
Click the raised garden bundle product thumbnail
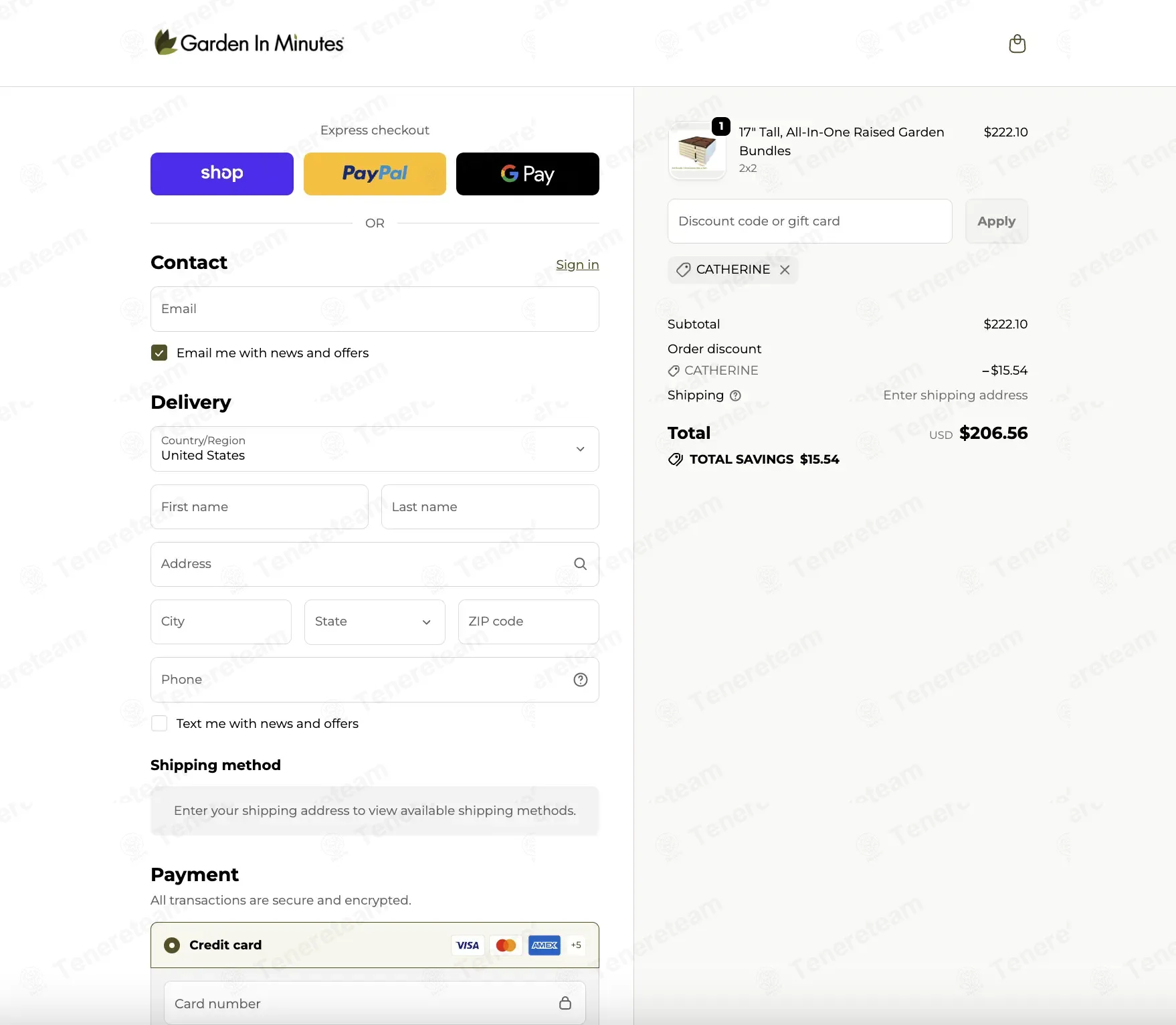697,151
